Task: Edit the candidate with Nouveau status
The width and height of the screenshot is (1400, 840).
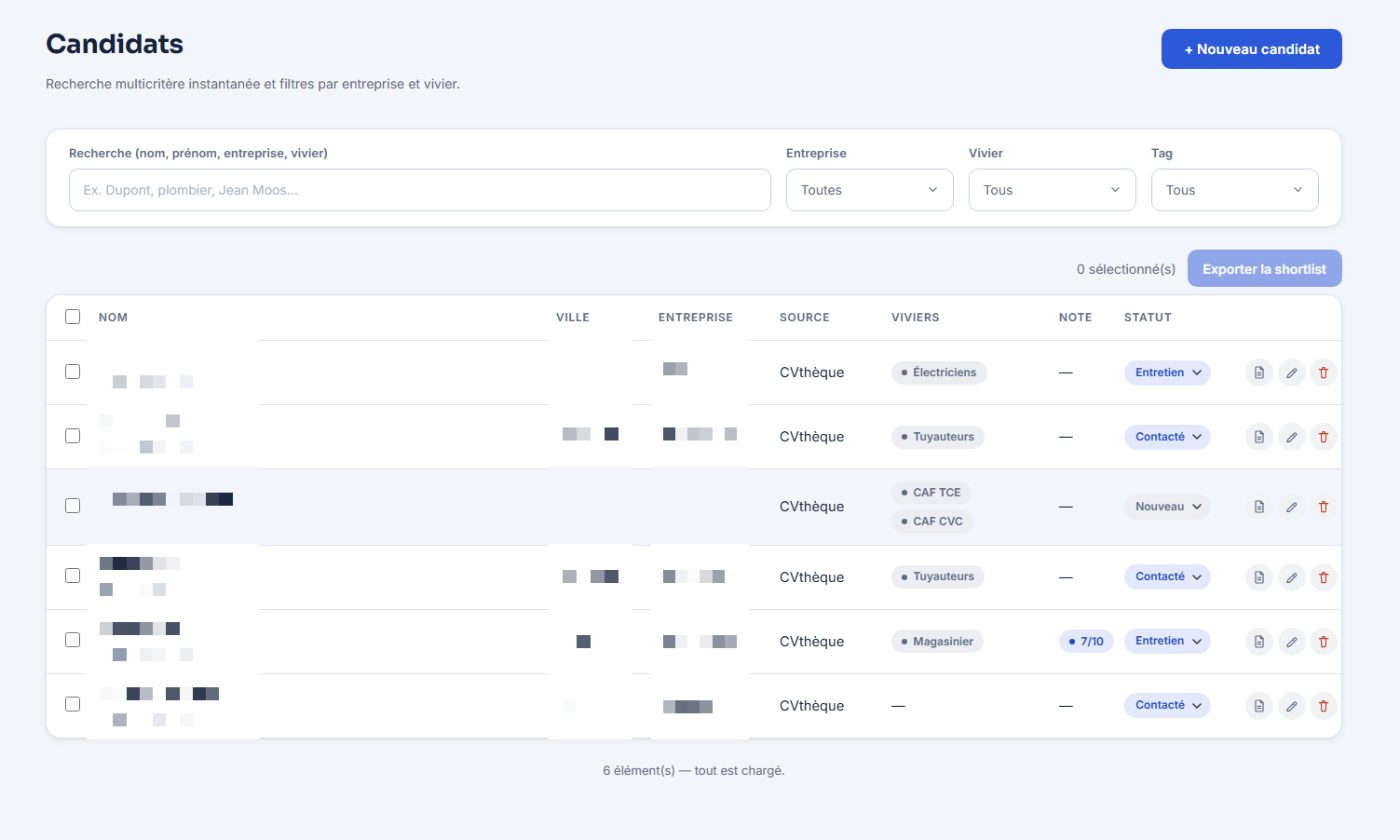Action: pyautogui.click(x=1291, y=507)
